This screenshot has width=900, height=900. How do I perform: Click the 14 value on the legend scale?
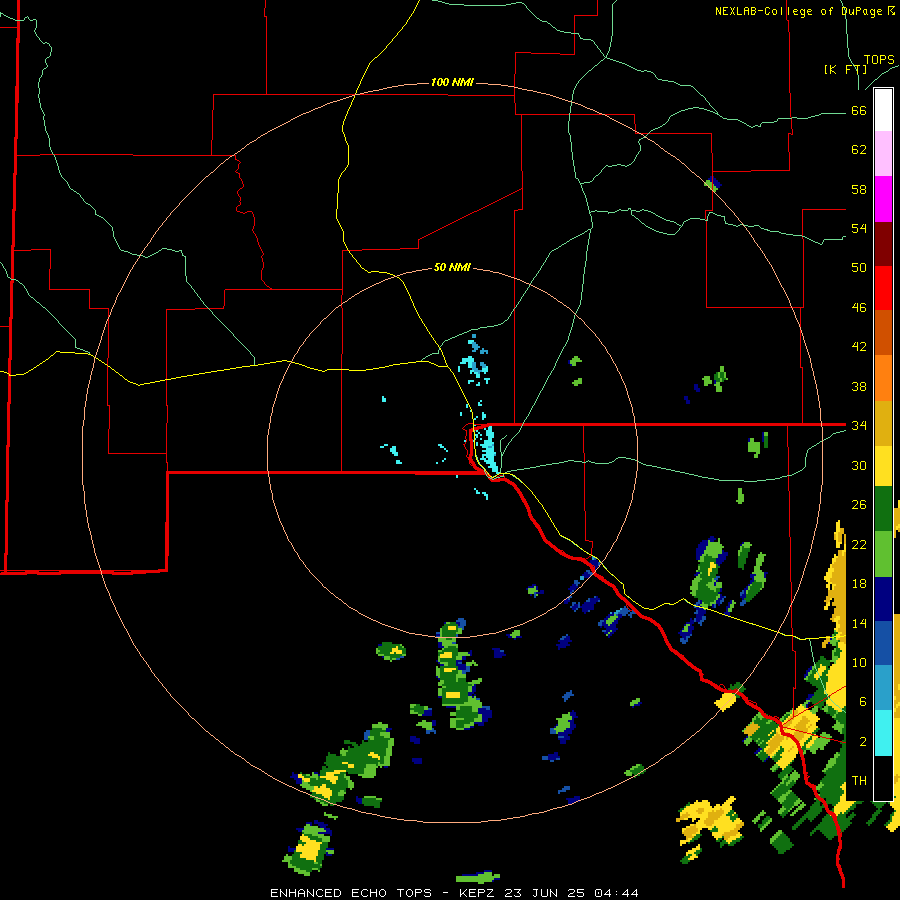[859, 623]
